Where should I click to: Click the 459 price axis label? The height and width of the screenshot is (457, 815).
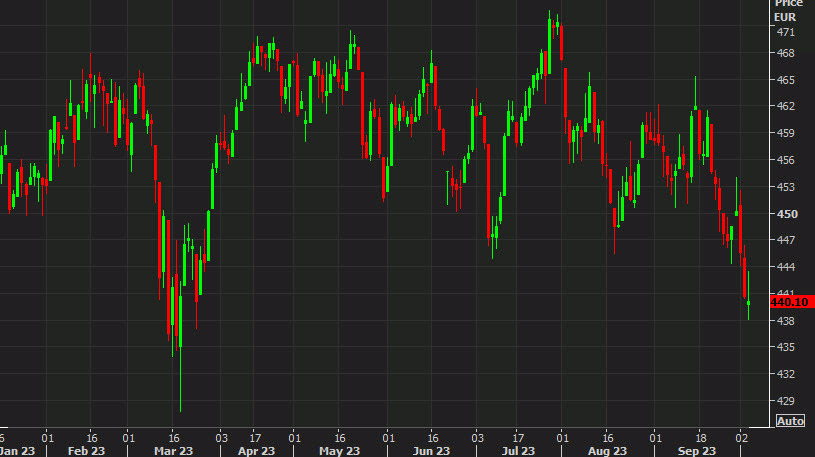click(x=785, y=133)
